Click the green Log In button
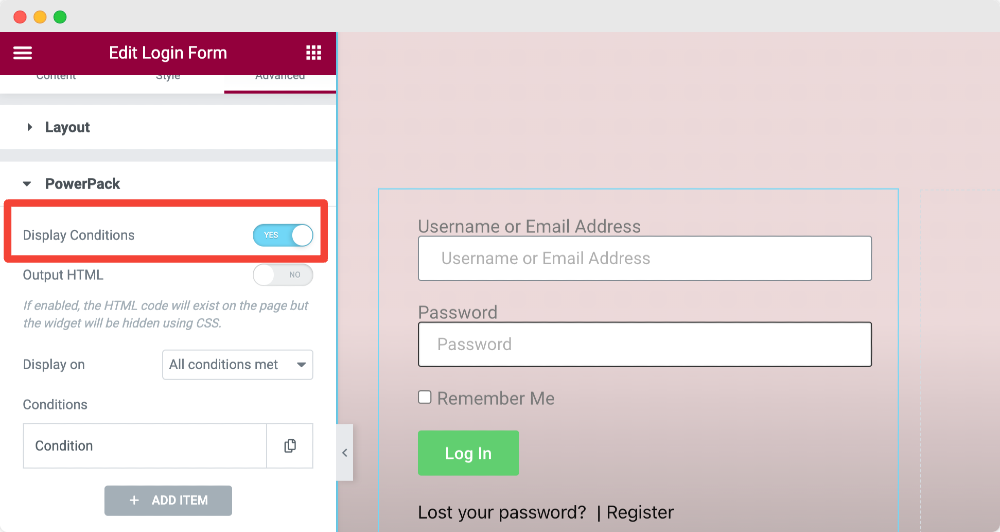Screen dimensions: 1000x532 (x=468, y=453)
